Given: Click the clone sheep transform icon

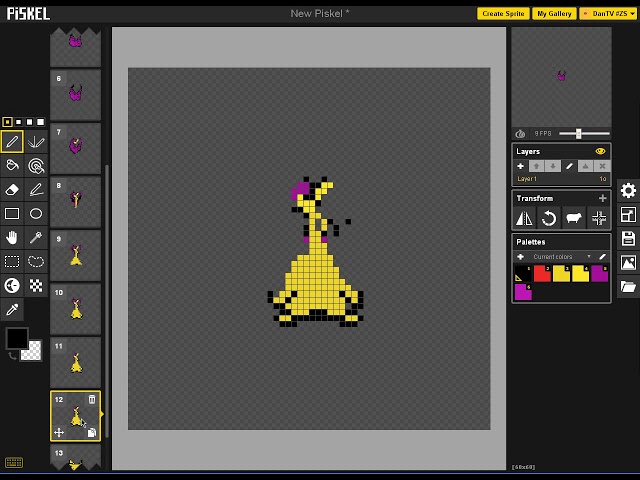Looking at the screenshot, I should tap(573, 218).
